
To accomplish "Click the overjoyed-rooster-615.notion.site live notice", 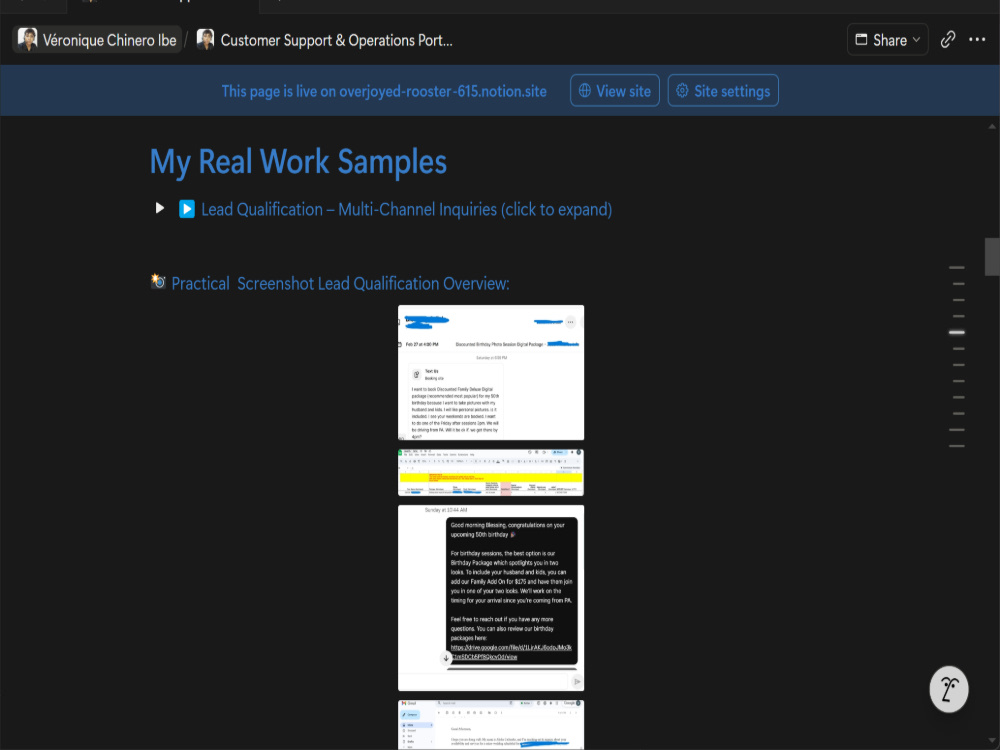I will coord(384,91).
